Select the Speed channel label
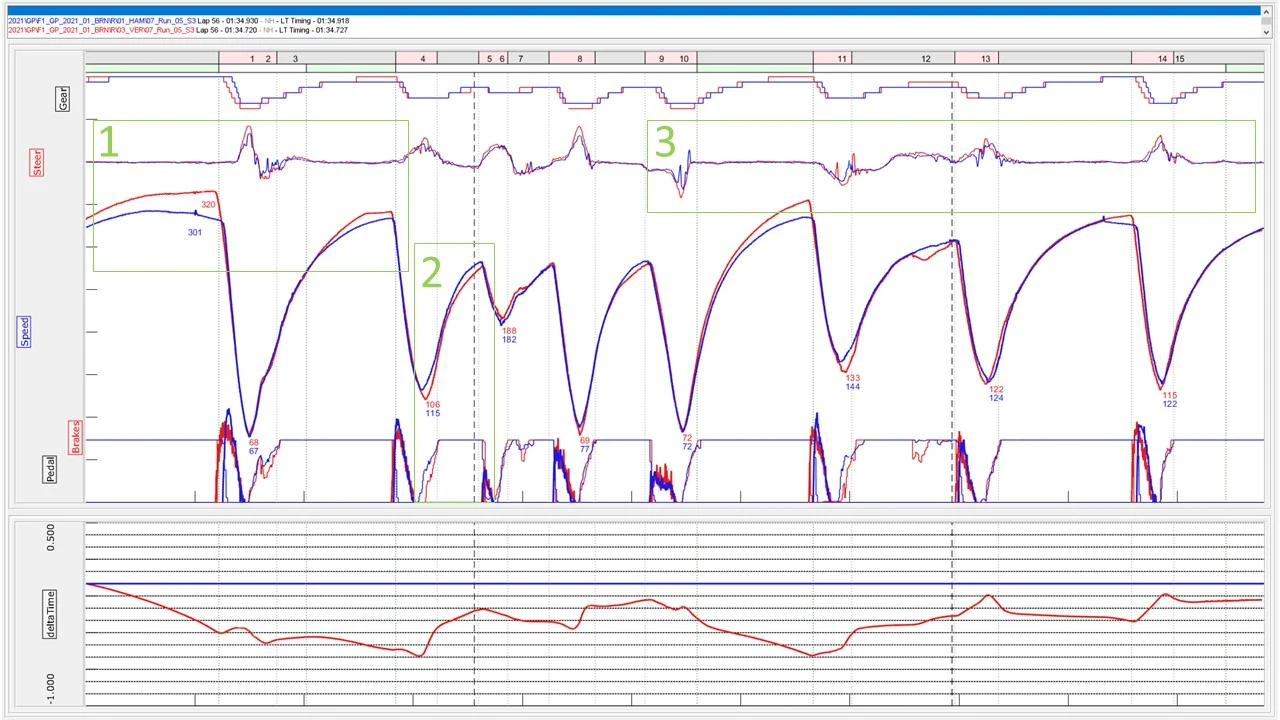 click(x=25, y=331)
